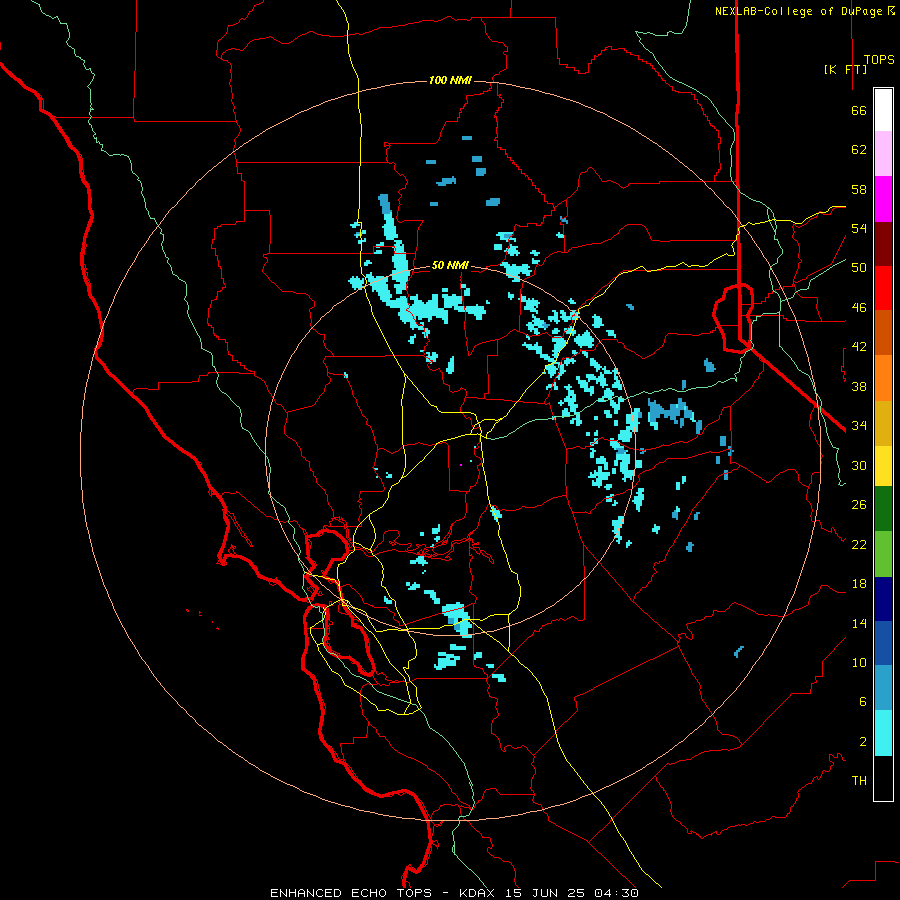Click the '04:30' timestamp
Viewport: 900px width, 900px height.
(x=615, y=893)
